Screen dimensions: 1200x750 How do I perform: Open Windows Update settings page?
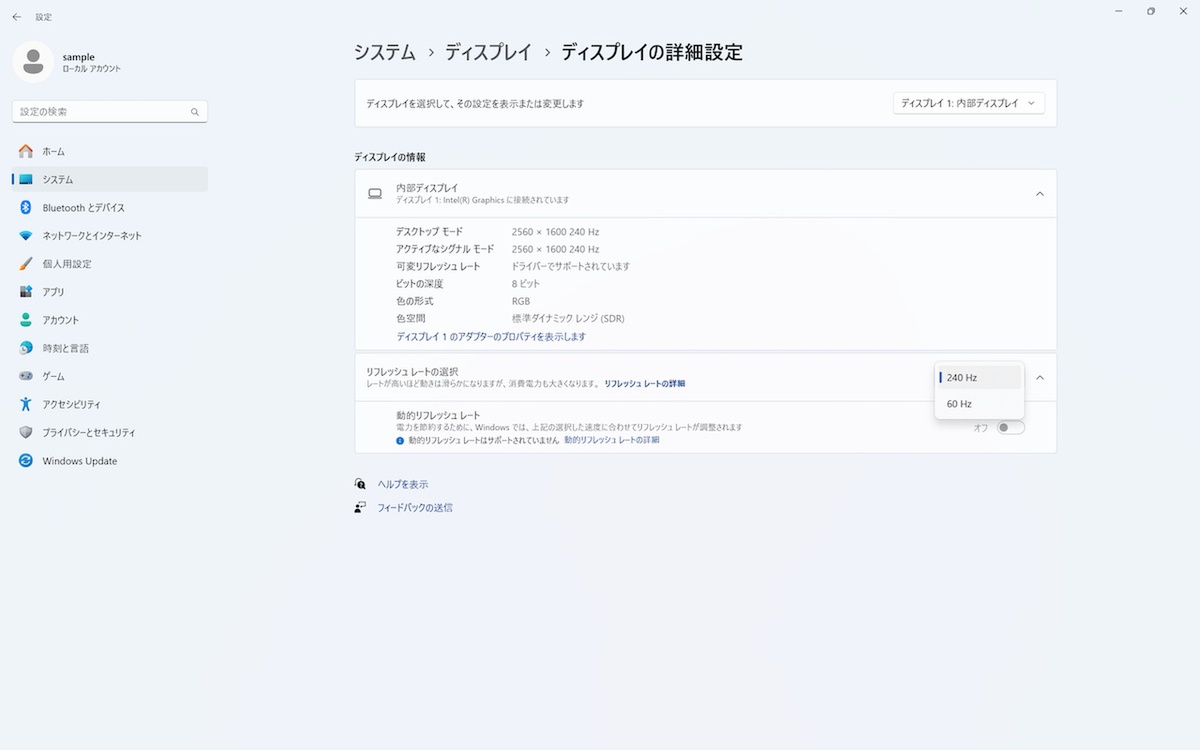110,461
